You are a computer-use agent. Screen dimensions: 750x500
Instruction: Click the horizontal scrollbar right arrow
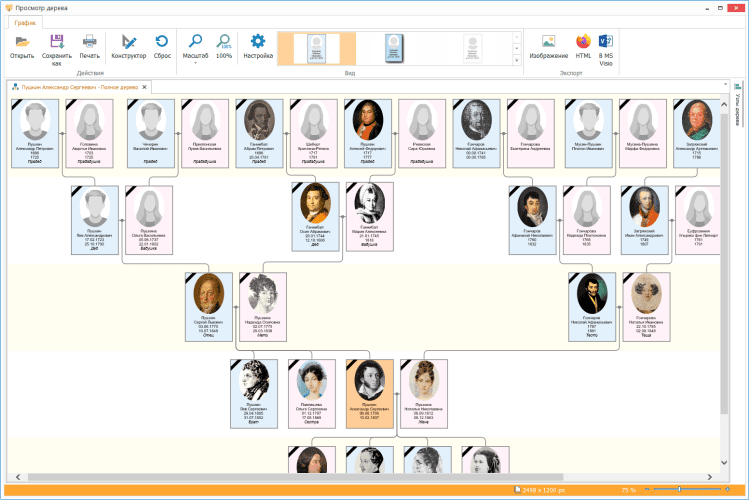[709, 477]
